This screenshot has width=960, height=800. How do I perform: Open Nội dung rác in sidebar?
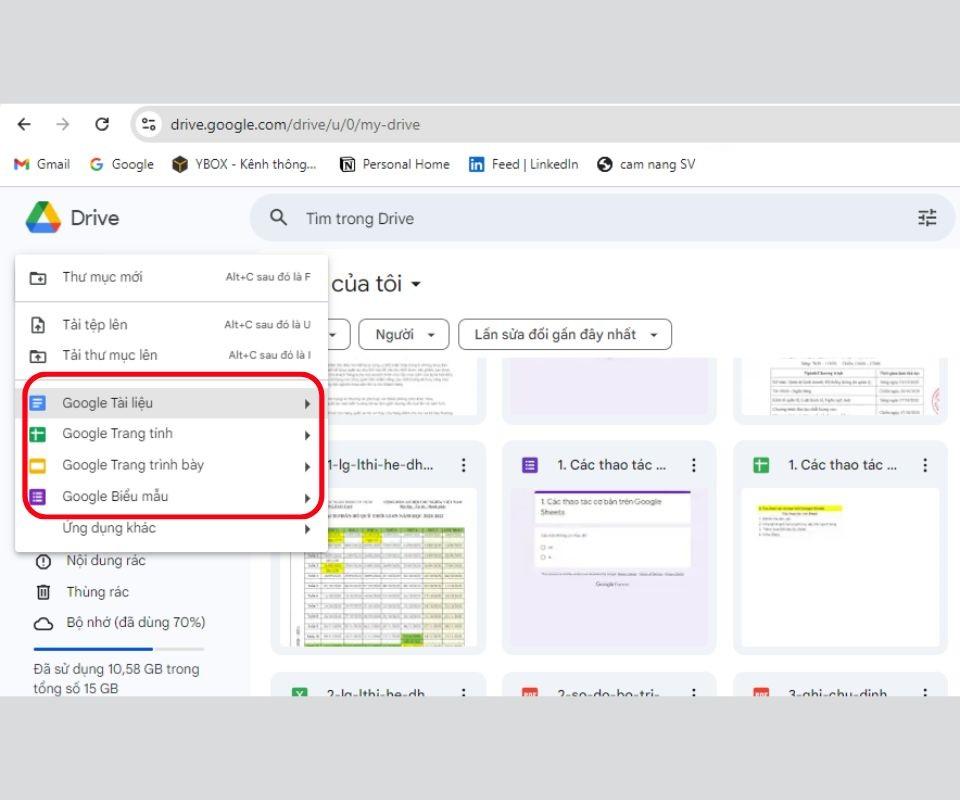coord(105,561)
